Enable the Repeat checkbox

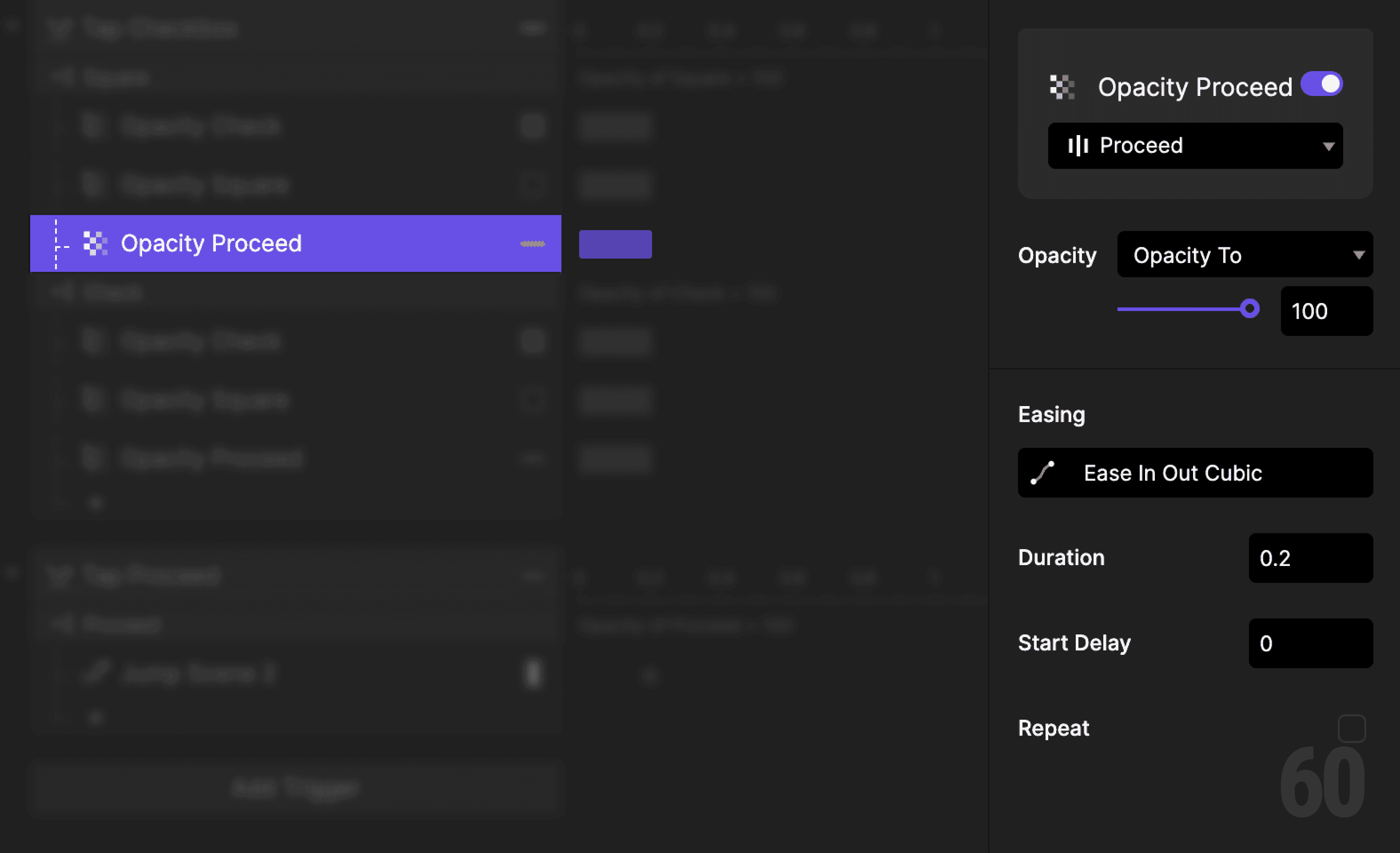click(x=1352, y=728)
